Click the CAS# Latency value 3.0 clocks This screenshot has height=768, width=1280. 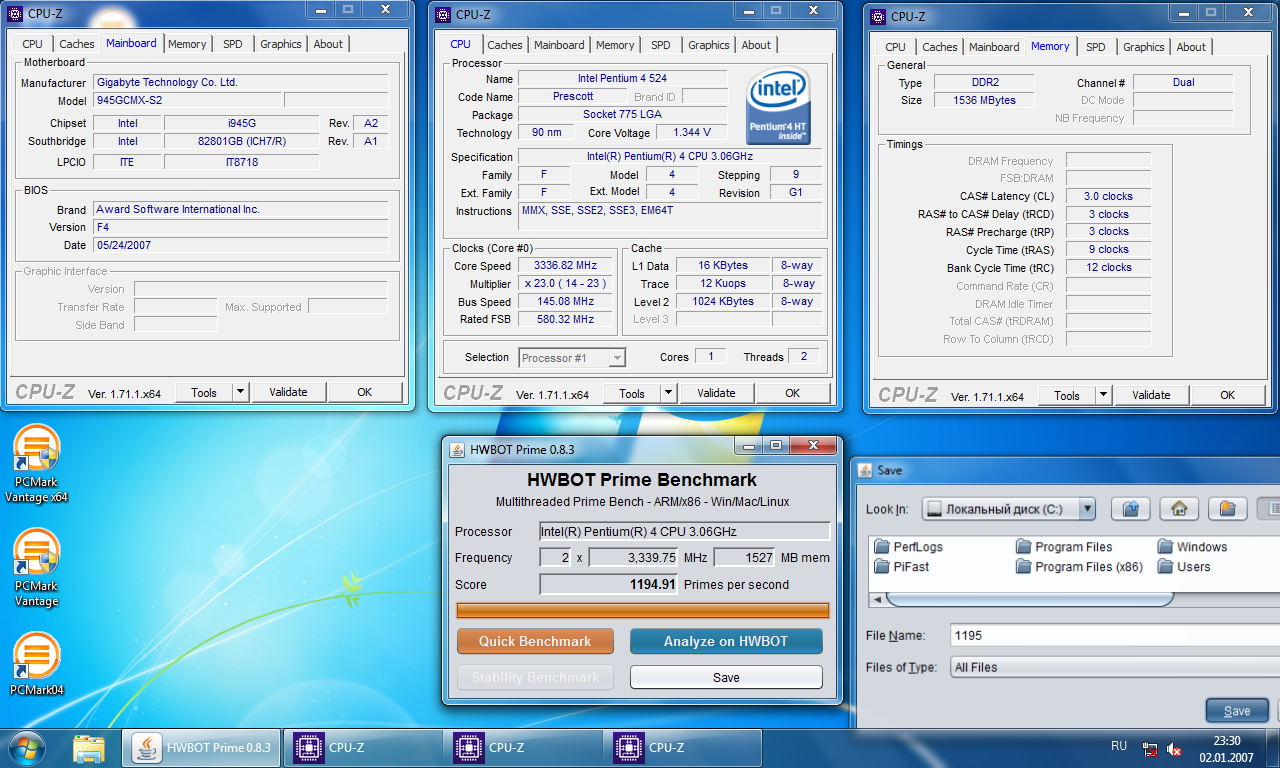[x=1108, y=196]
